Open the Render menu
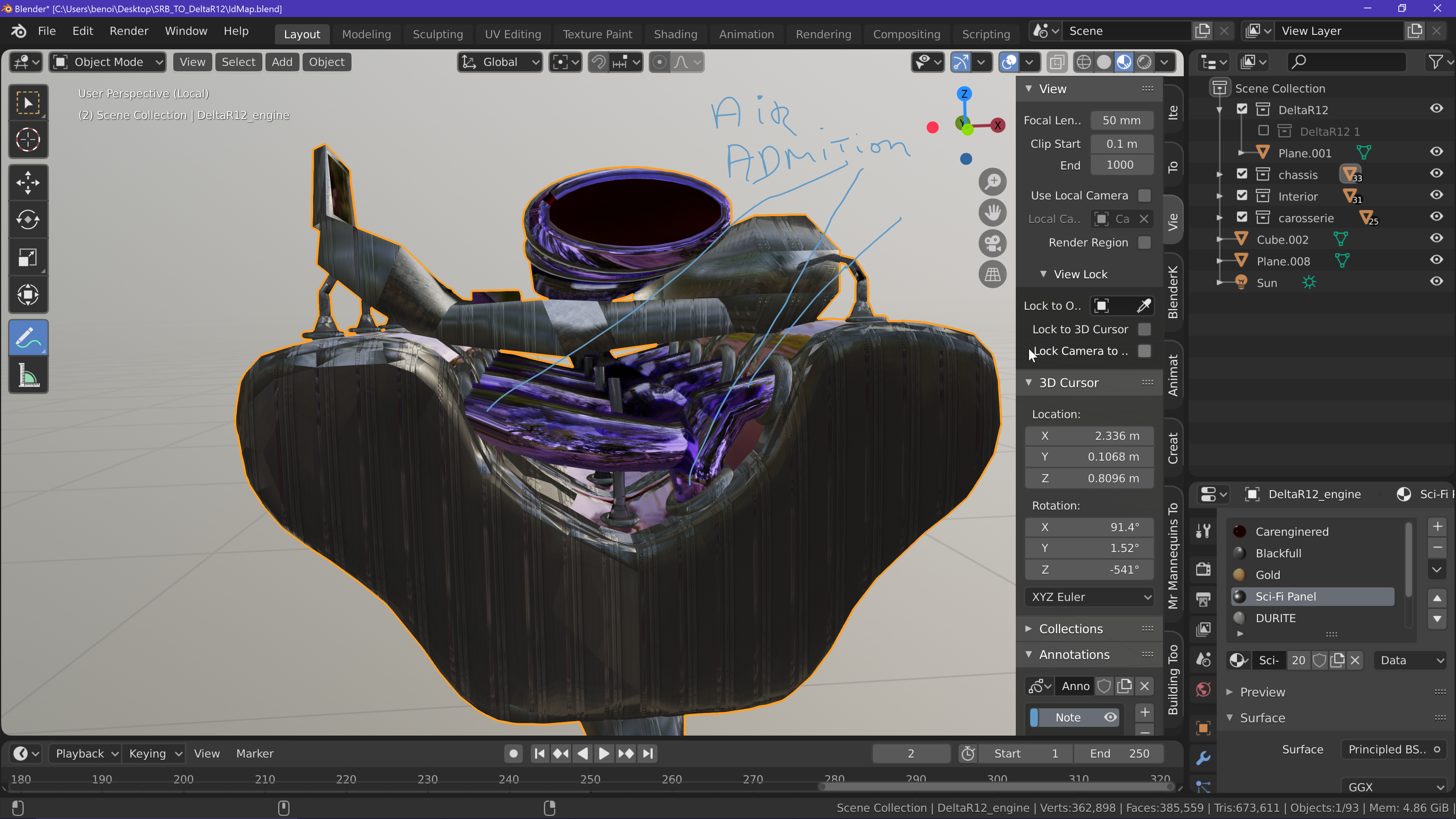Image resolution: width=1456 pixels, height=819 pixels. click(129, 31)
